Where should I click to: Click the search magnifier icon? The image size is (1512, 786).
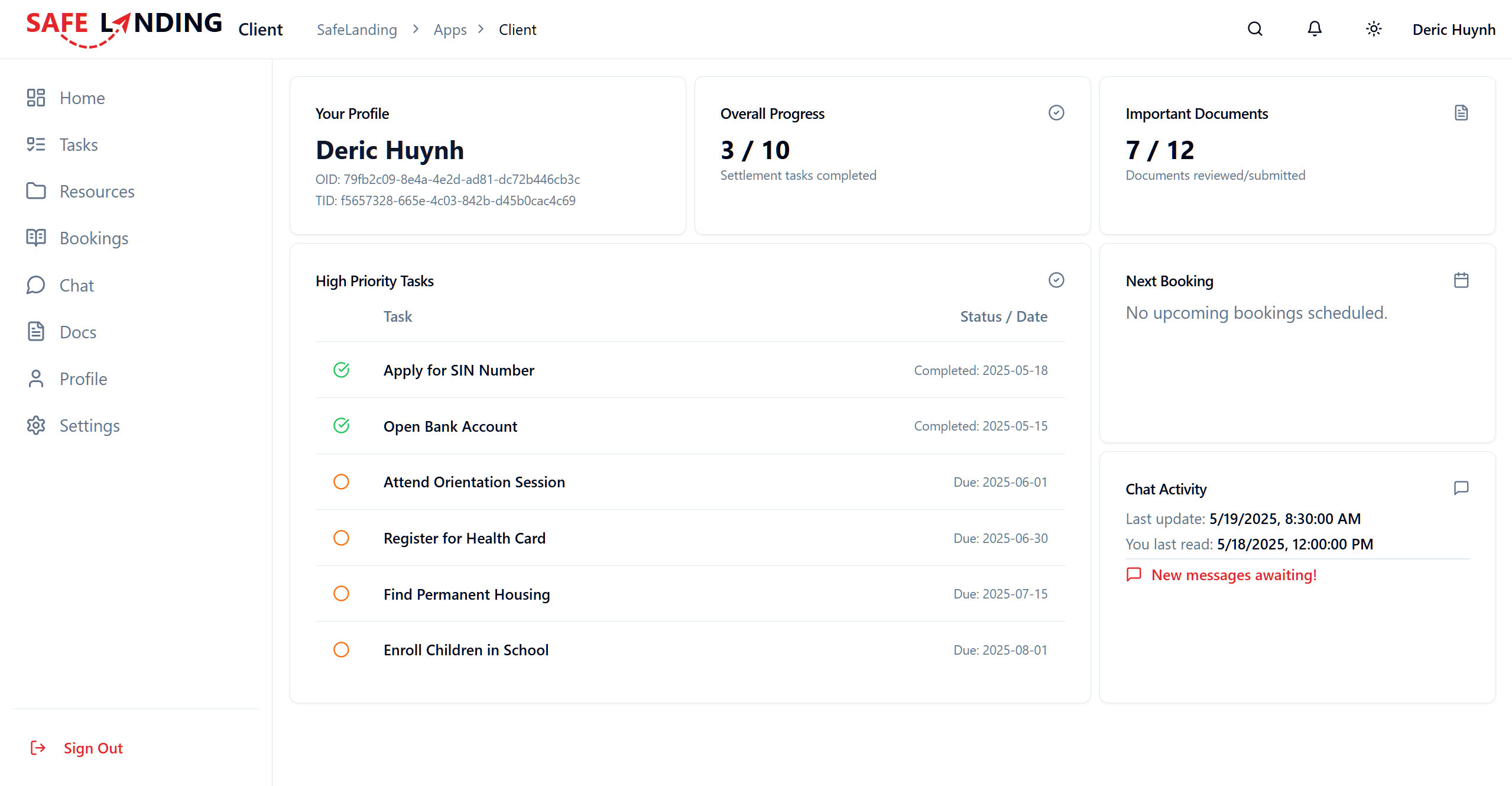tap(1255, 29)
